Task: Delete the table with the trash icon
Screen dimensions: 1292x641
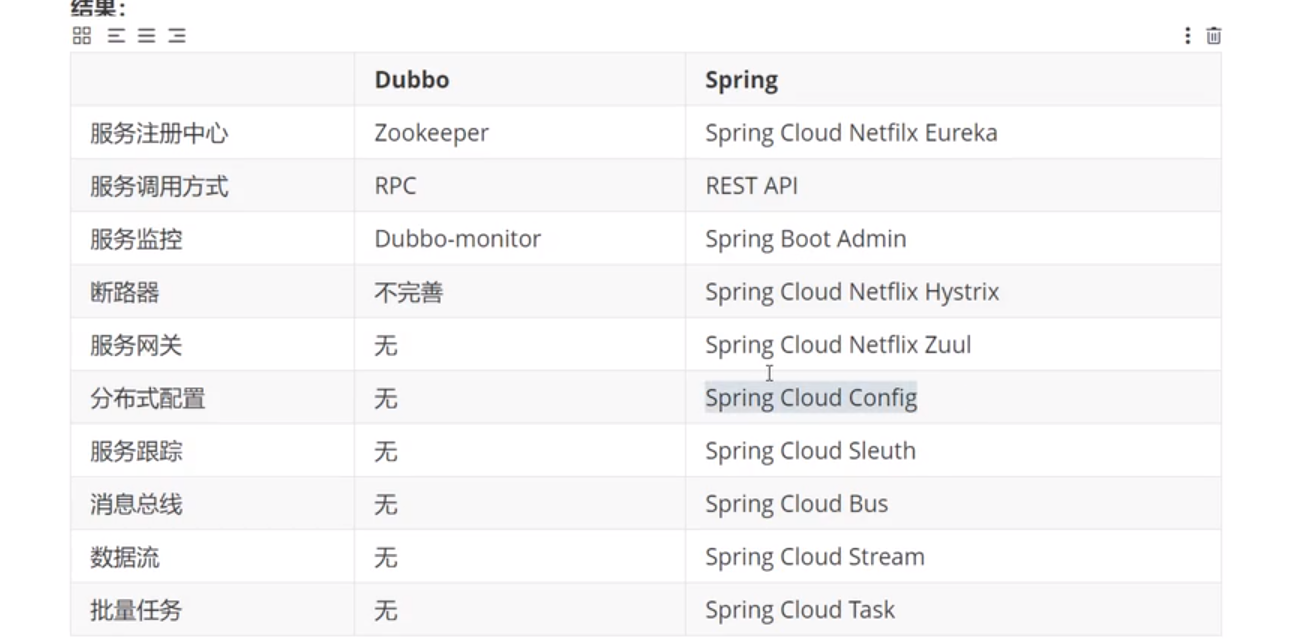Action: click(x=1214, y=36)
